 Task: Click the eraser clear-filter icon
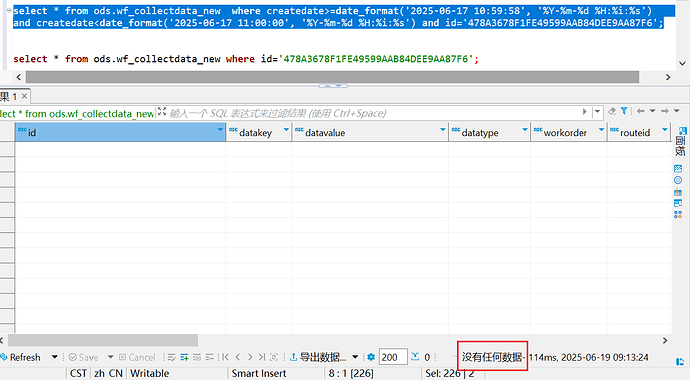[612, 111]
